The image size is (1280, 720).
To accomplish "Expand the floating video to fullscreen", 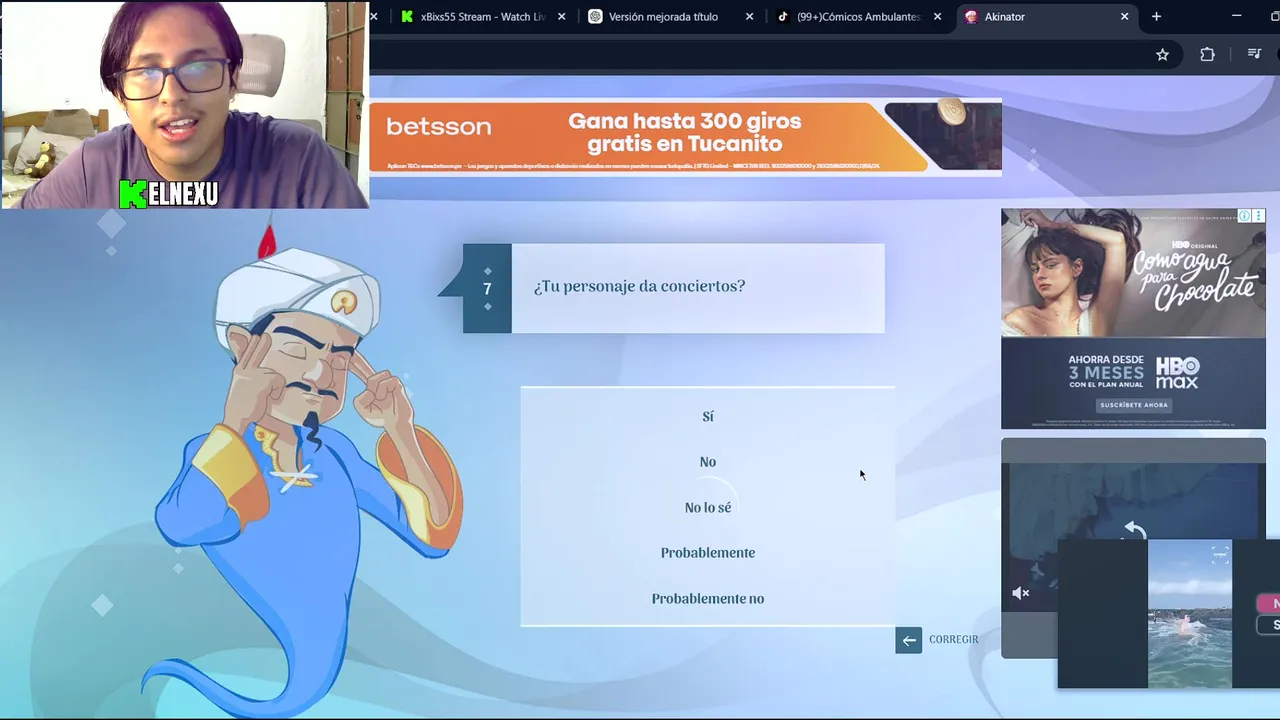I will pyautogui.click(x=1220, y=554).
